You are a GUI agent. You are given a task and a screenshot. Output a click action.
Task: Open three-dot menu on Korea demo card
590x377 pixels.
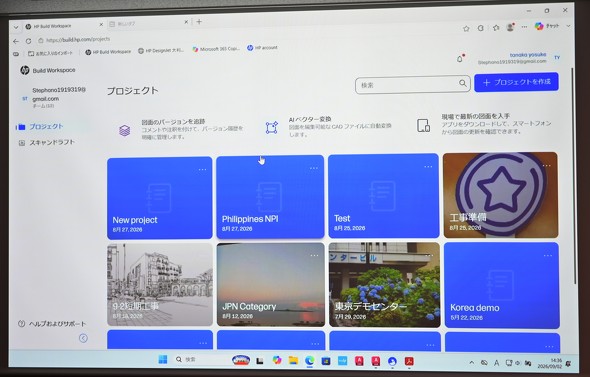548,255
